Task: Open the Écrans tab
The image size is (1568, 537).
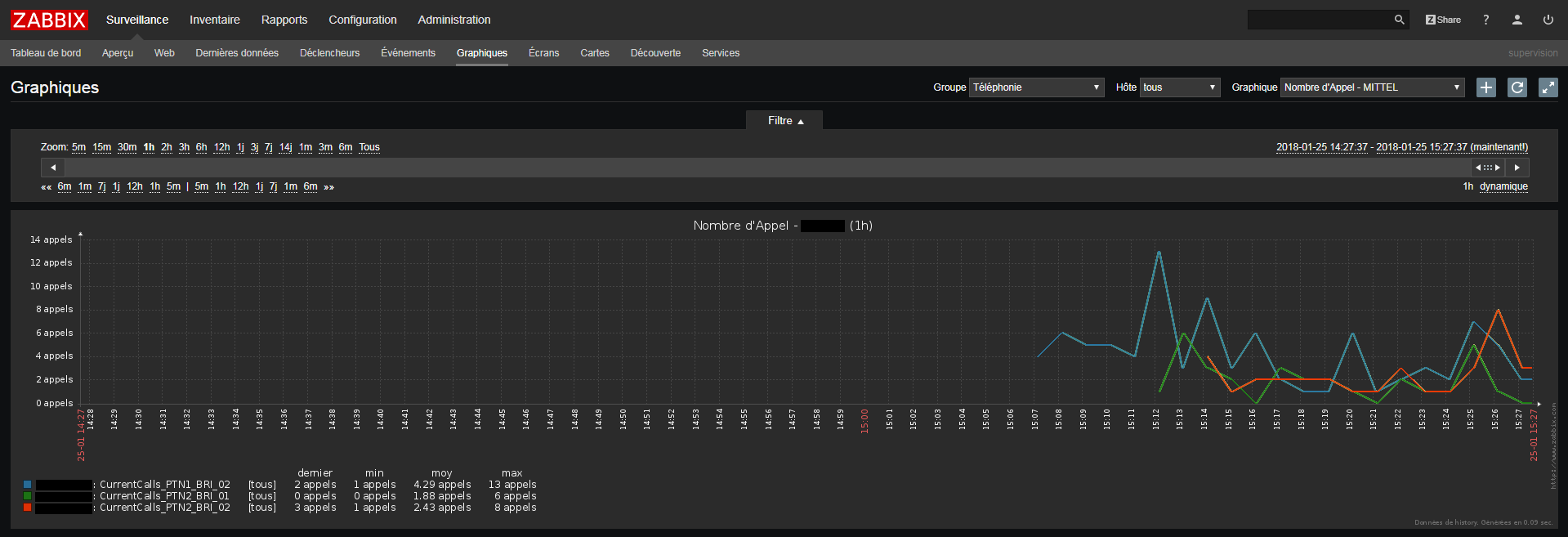Action: coord(544,53)
